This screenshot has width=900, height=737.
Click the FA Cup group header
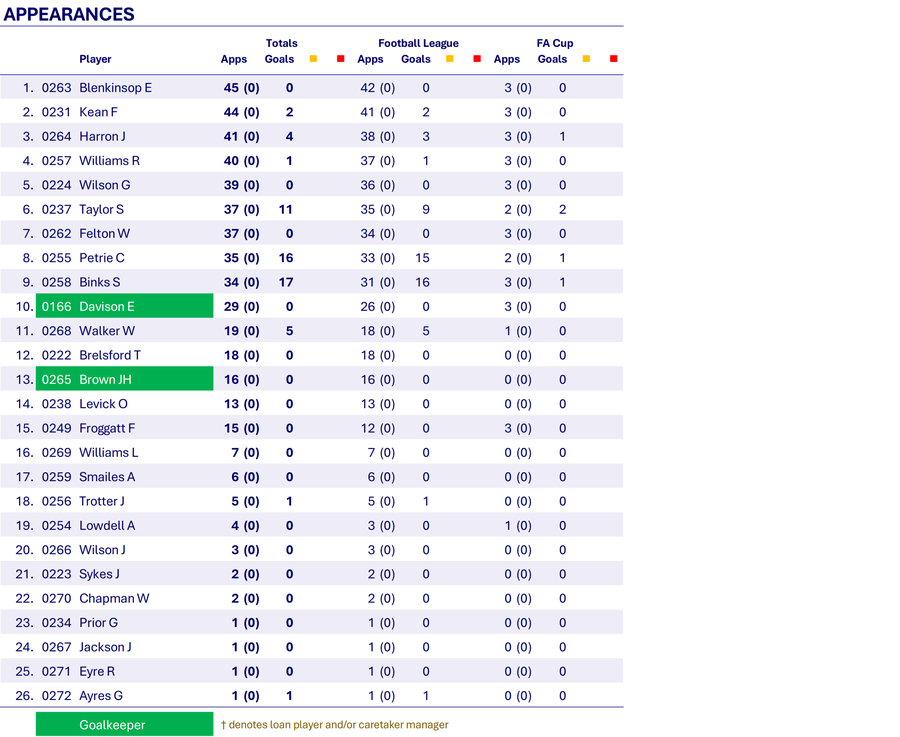point(555,43)
